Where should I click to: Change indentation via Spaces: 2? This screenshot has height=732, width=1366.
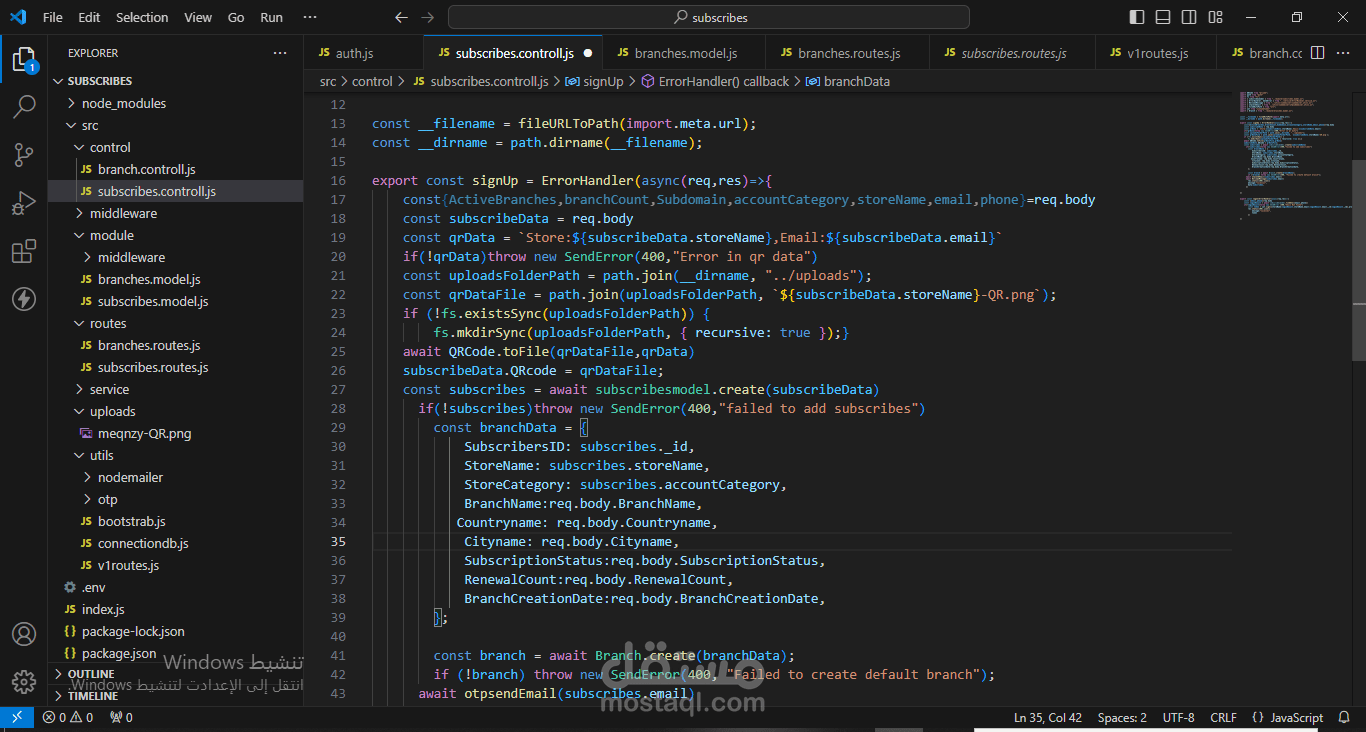click(1122, 717)
